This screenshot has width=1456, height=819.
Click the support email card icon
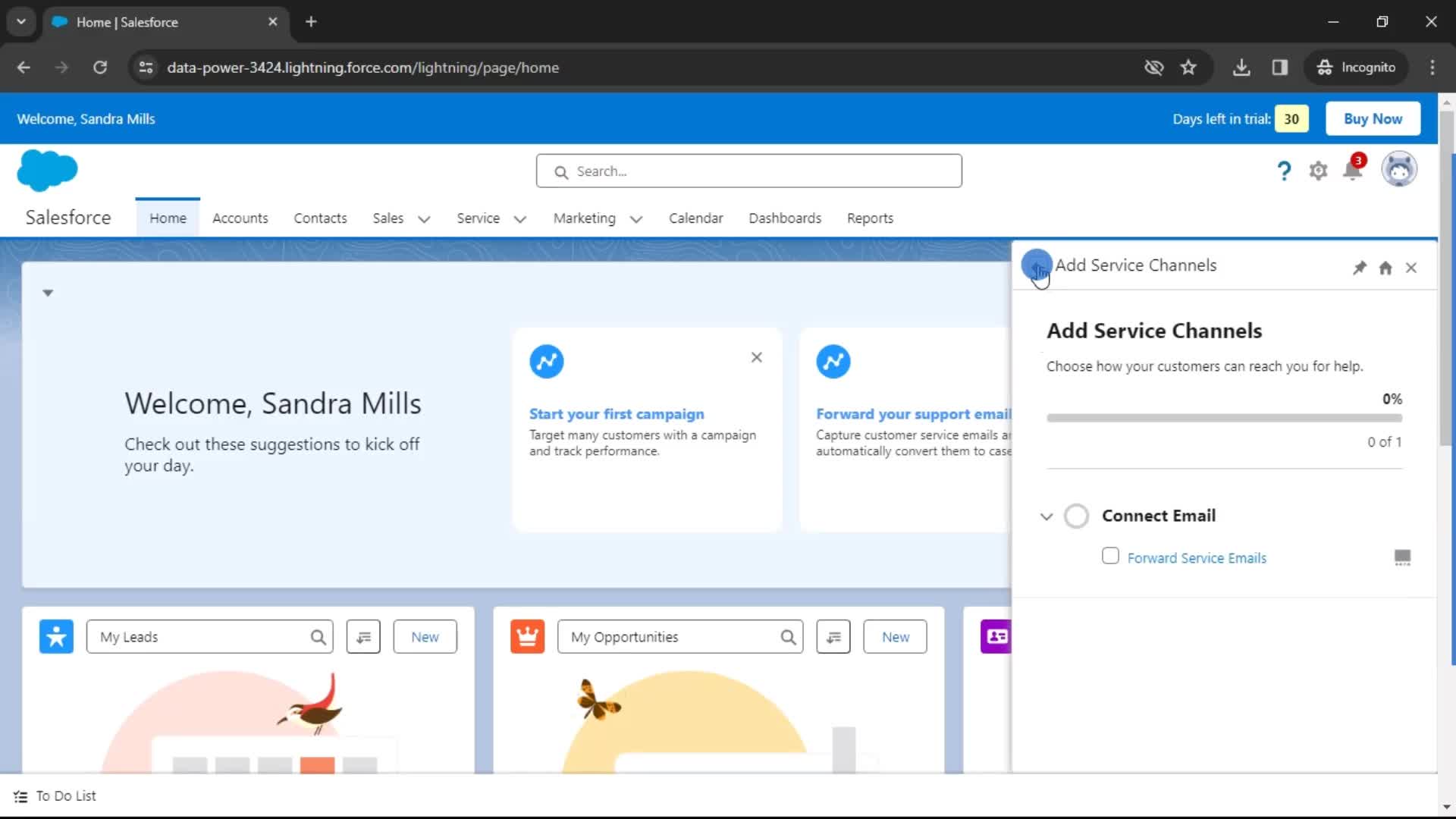(x=833, y=362)
